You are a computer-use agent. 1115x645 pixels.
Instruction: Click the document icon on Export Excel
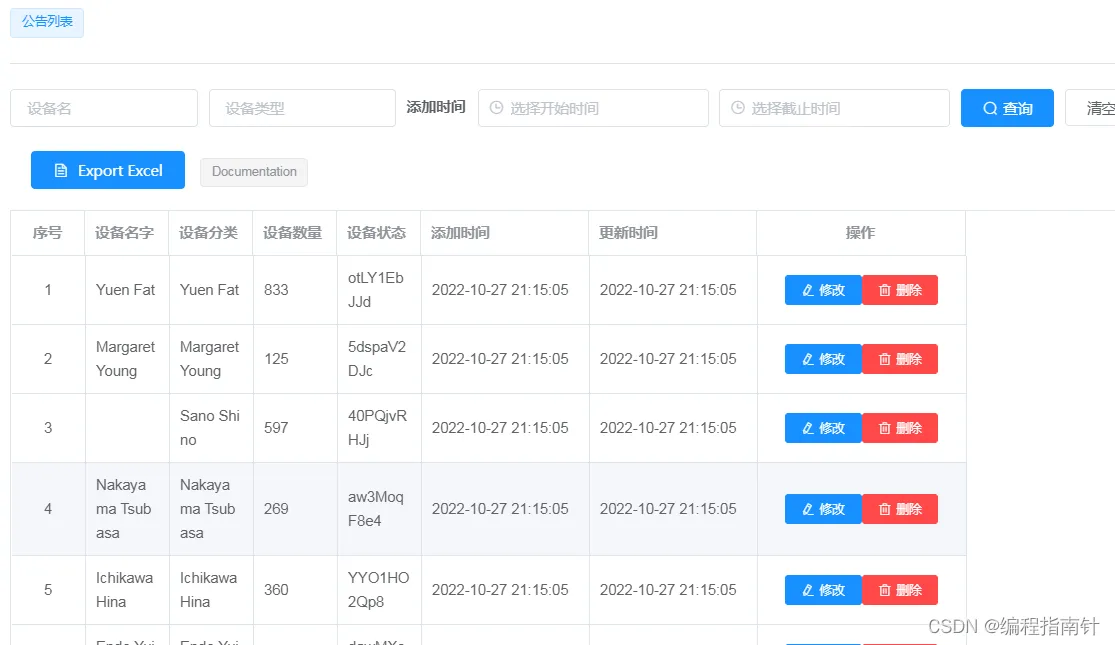coord(61,171)
